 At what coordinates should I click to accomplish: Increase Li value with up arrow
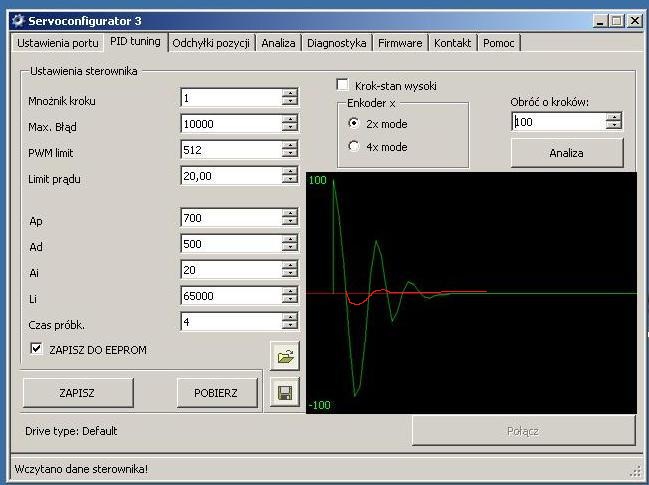tap(290, 292)
